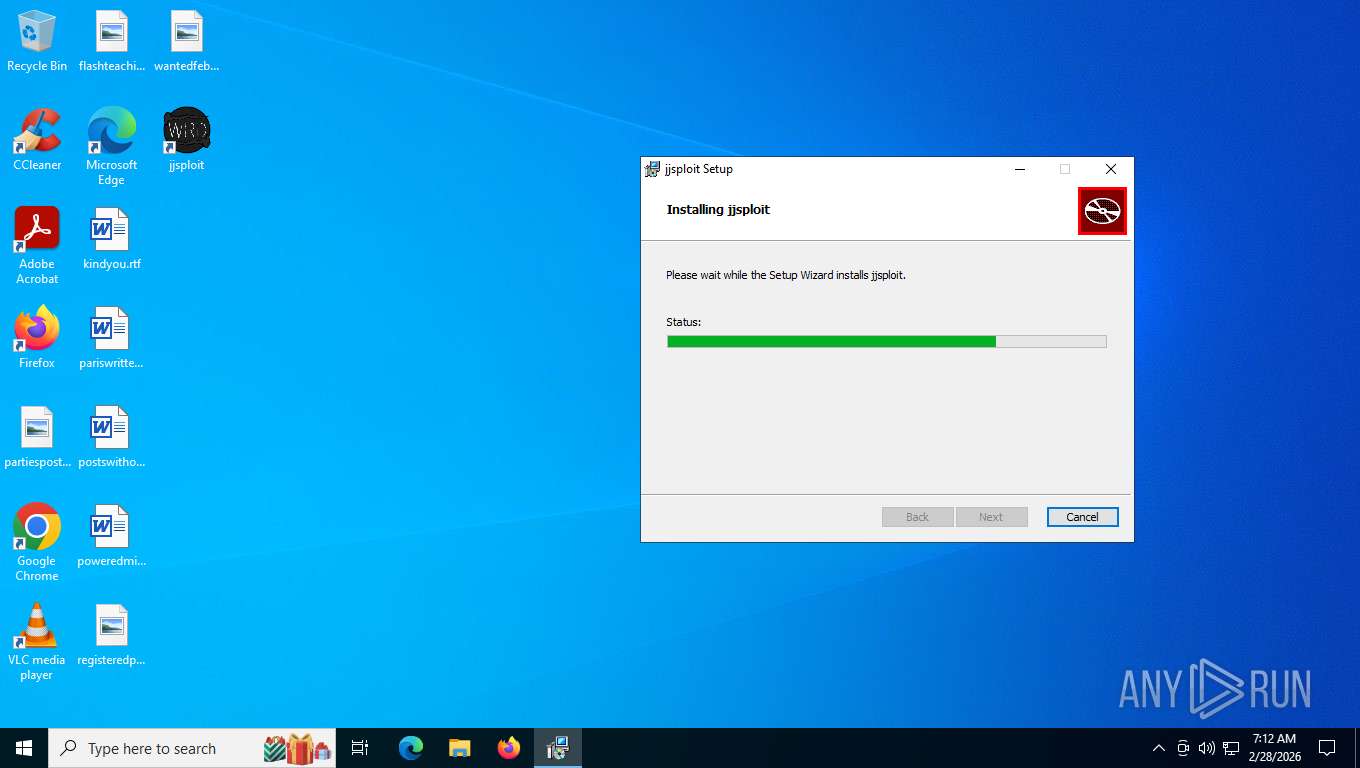Launch Microsoft Edge from the taskbar
Image resolution: width=1360 pixels, height=768 pixels.
pos(411,748)
